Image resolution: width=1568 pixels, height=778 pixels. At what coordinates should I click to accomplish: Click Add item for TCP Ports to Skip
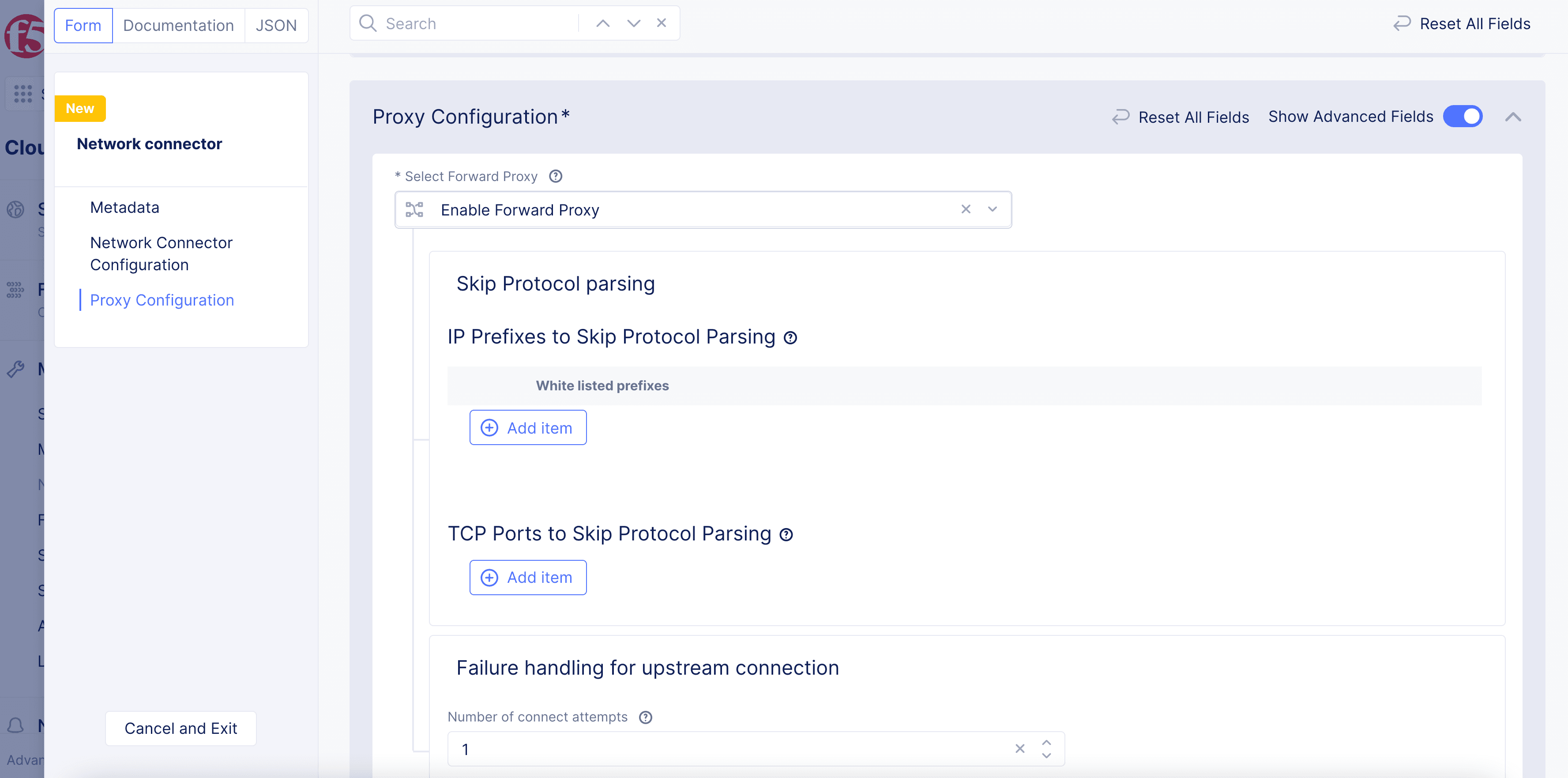[527, 577]
